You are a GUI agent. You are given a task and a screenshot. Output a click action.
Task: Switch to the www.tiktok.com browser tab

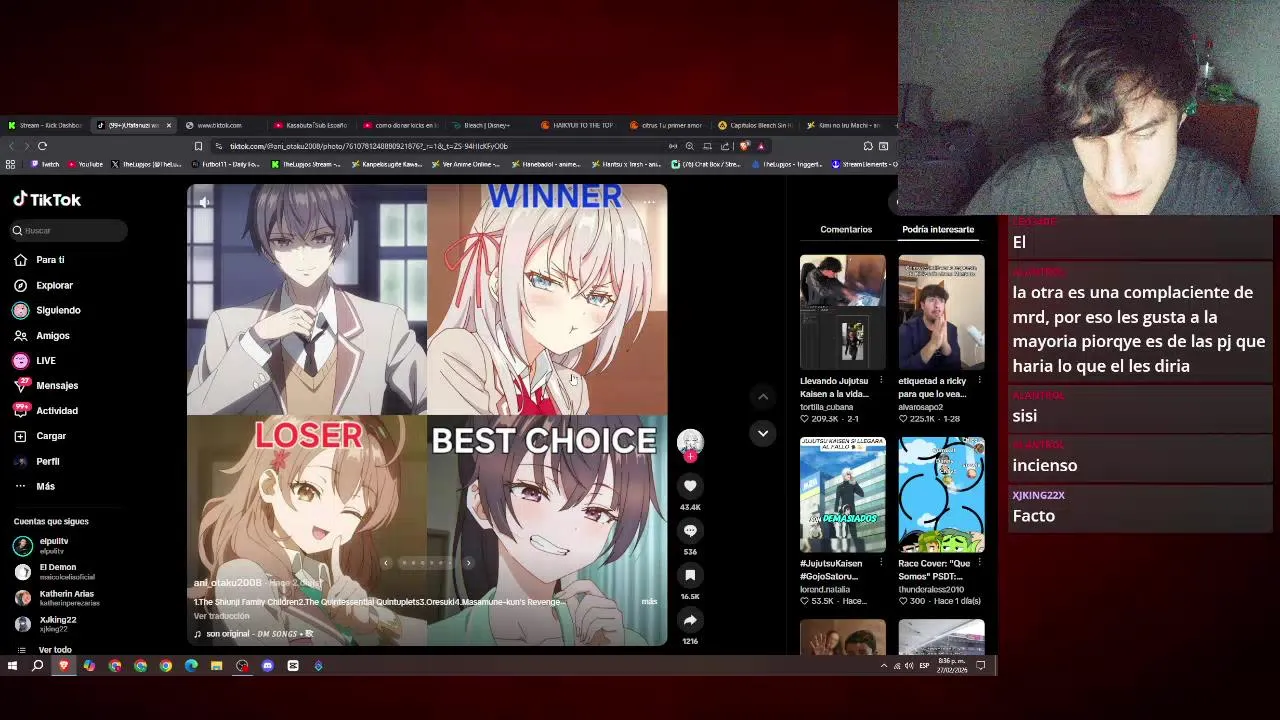[x=219, y=125]
